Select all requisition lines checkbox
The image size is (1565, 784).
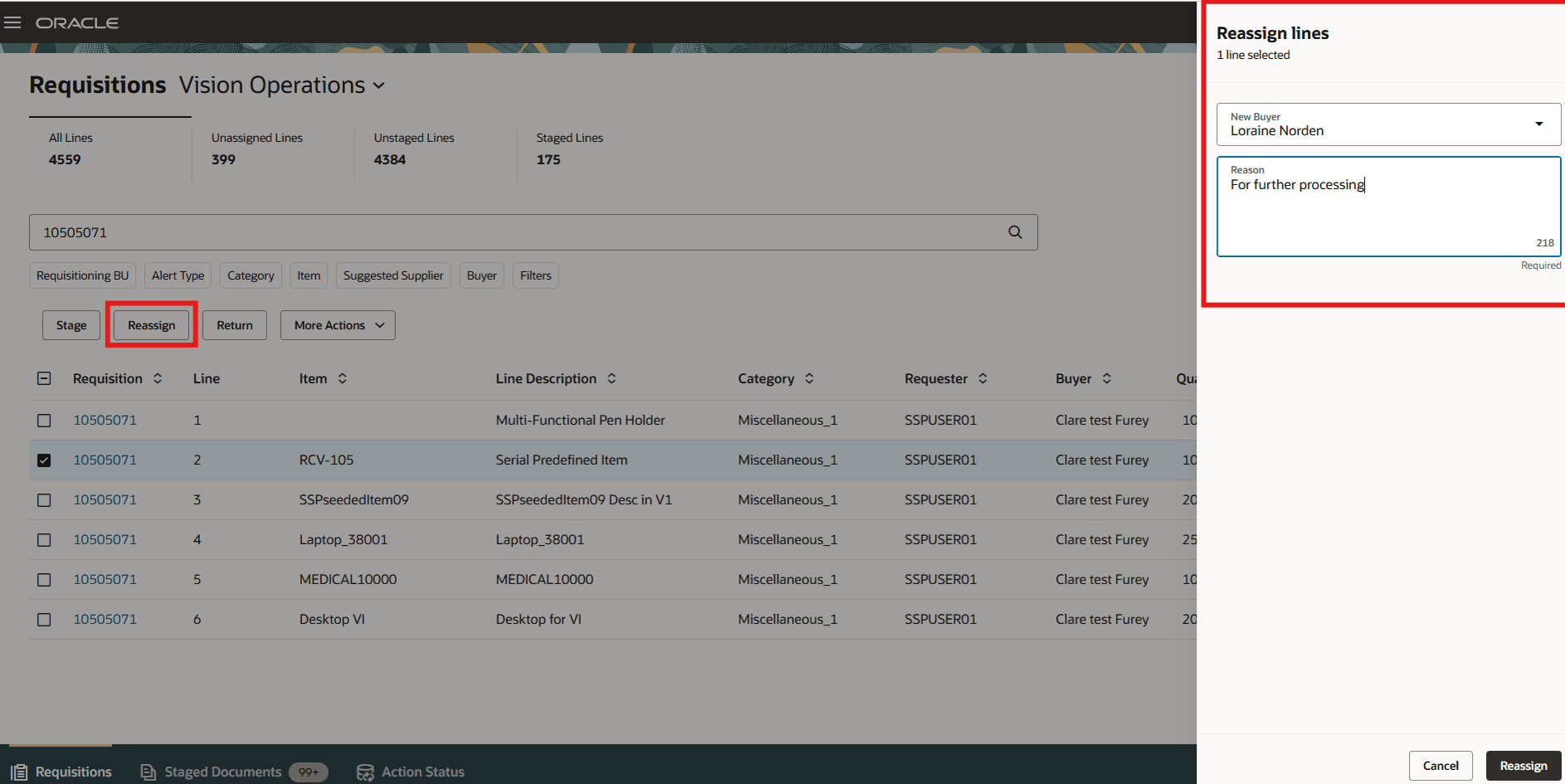[44, 378]
